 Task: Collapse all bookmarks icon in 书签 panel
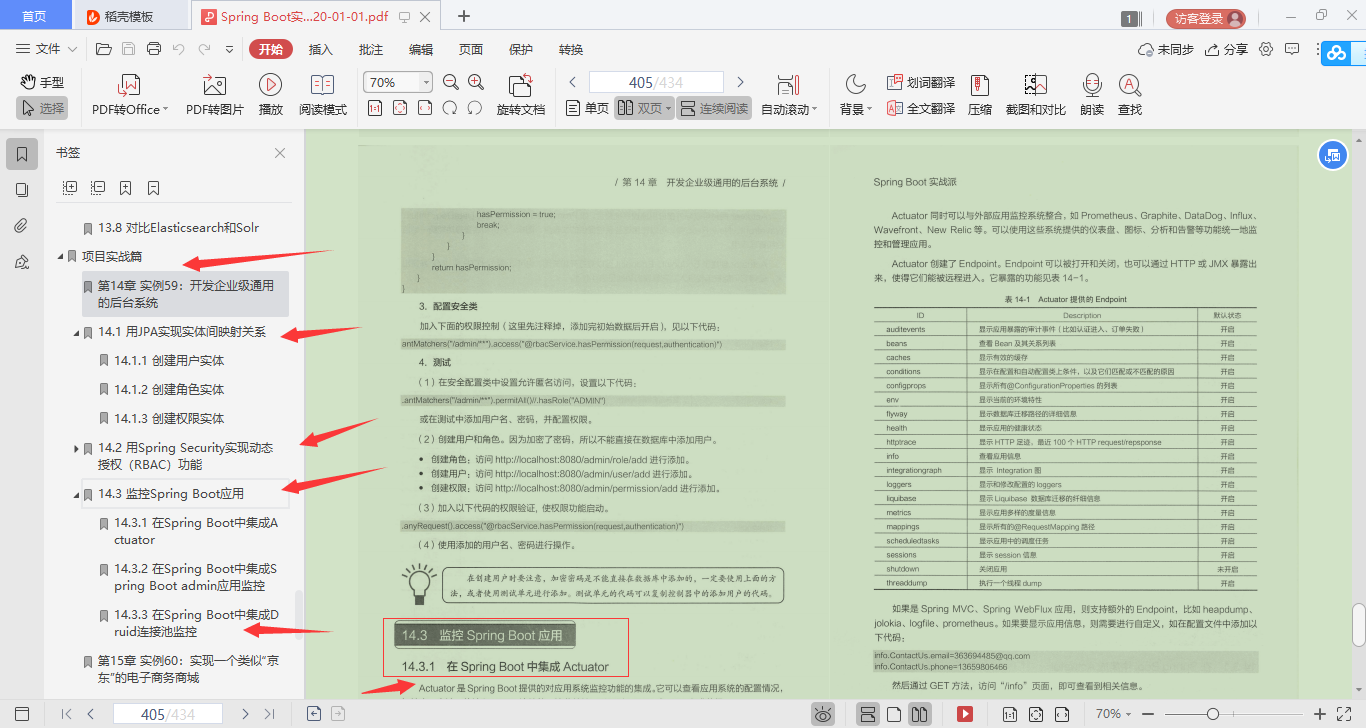98,187
